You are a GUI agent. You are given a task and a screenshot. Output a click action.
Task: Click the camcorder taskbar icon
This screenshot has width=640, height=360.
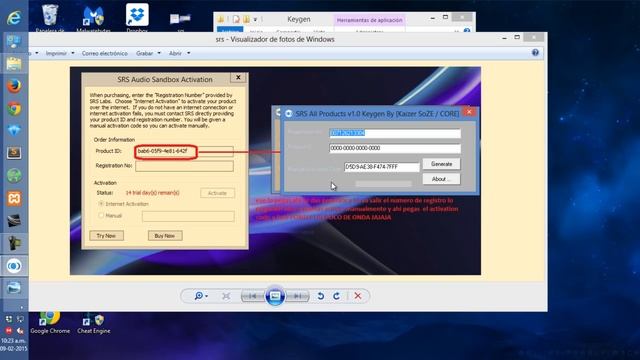(14, 244)
